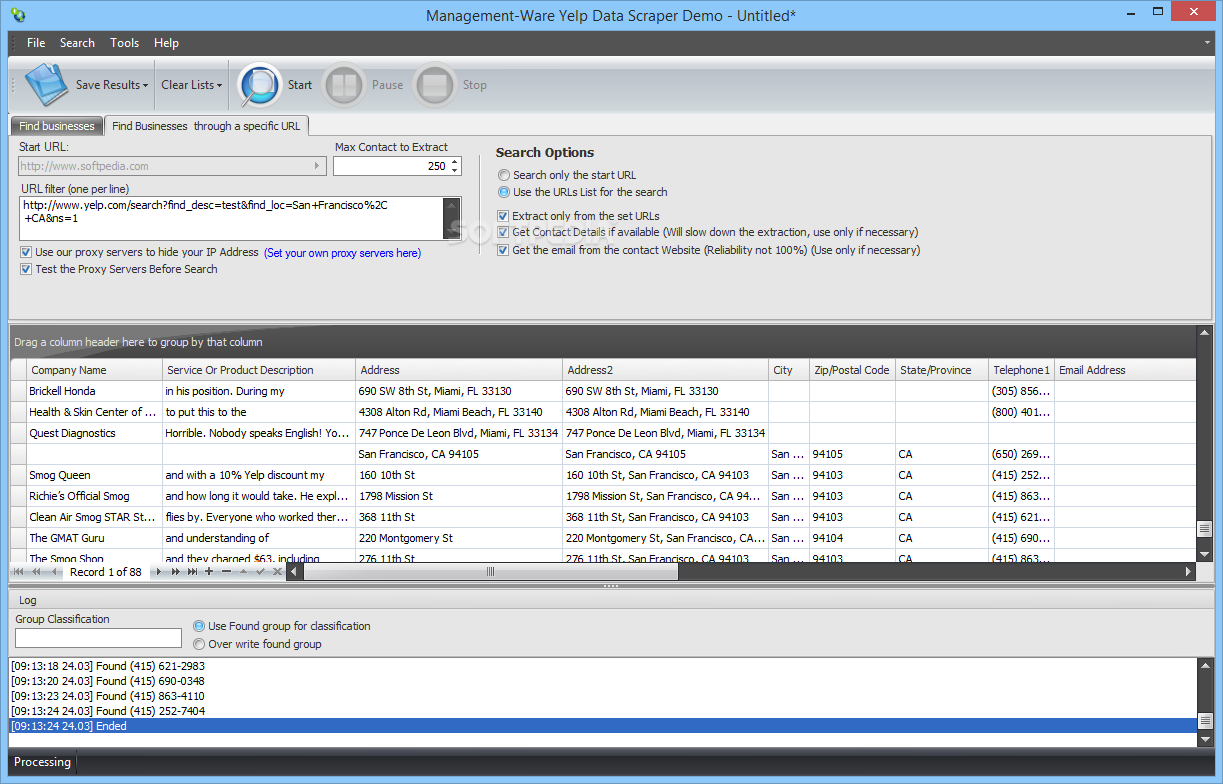Click the Email Address column header

pos(1125,370)
